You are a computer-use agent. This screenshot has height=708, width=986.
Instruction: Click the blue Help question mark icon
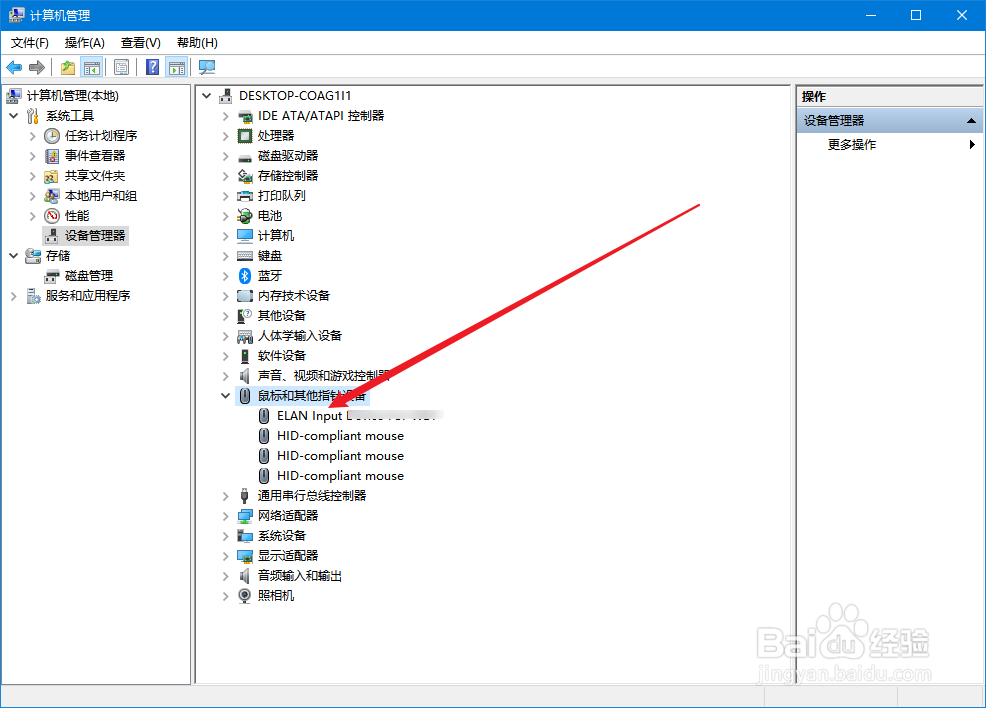click(x=152, y=67)
